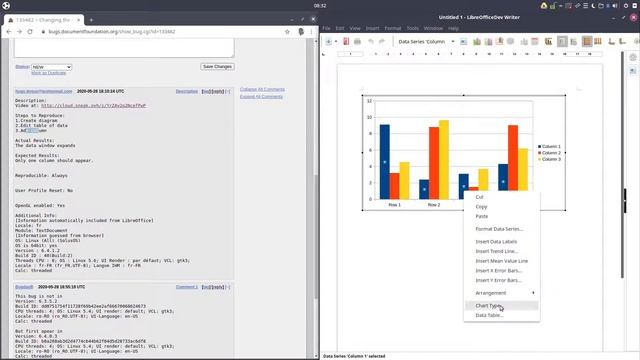
Task: Collapse Comment 1 with its [-] toggle
Action: (228, 287)
